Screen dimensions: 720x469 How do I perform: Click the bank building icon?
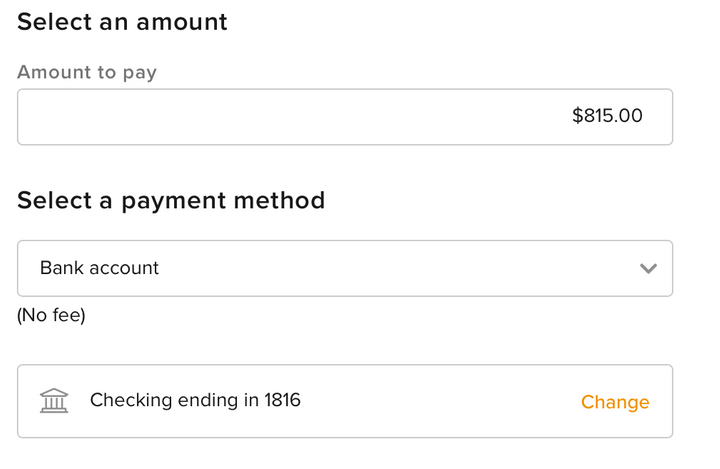(x=54, y=401)
